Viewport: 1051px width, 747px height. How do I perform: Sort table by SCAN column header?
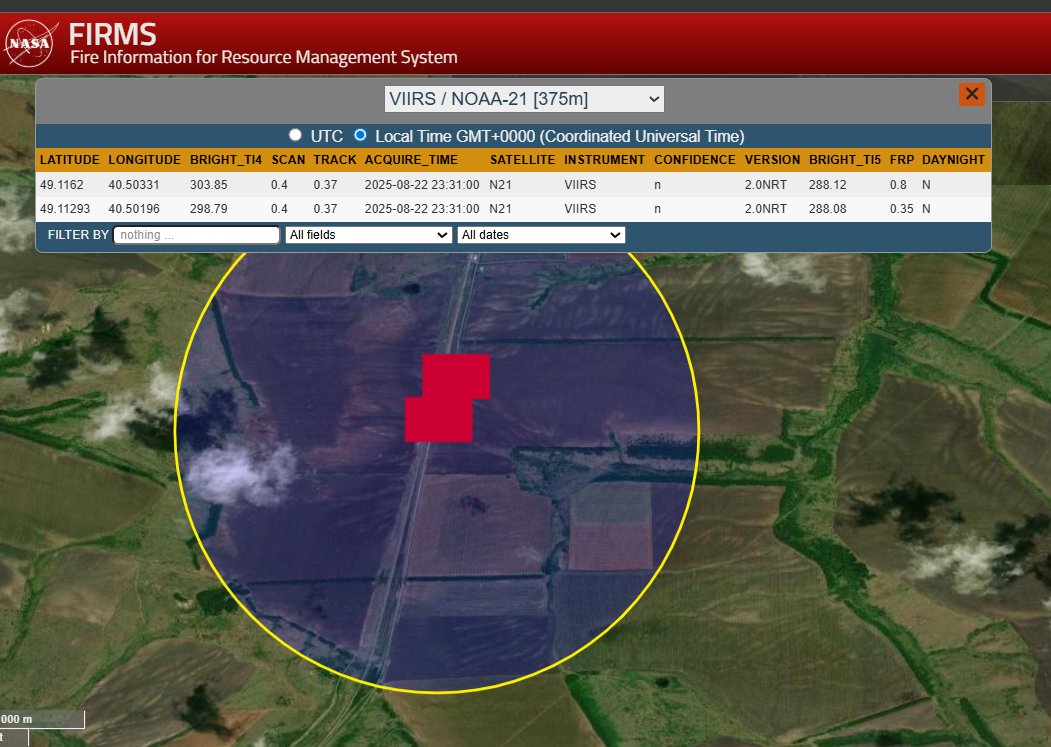(288, 160)
